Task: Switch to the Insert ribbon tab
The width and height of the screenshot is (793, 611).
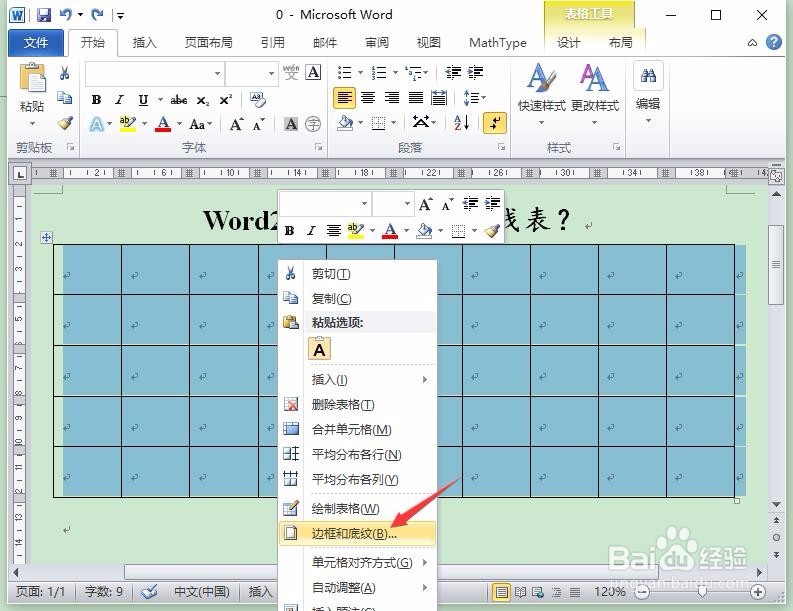Action: 144,42
